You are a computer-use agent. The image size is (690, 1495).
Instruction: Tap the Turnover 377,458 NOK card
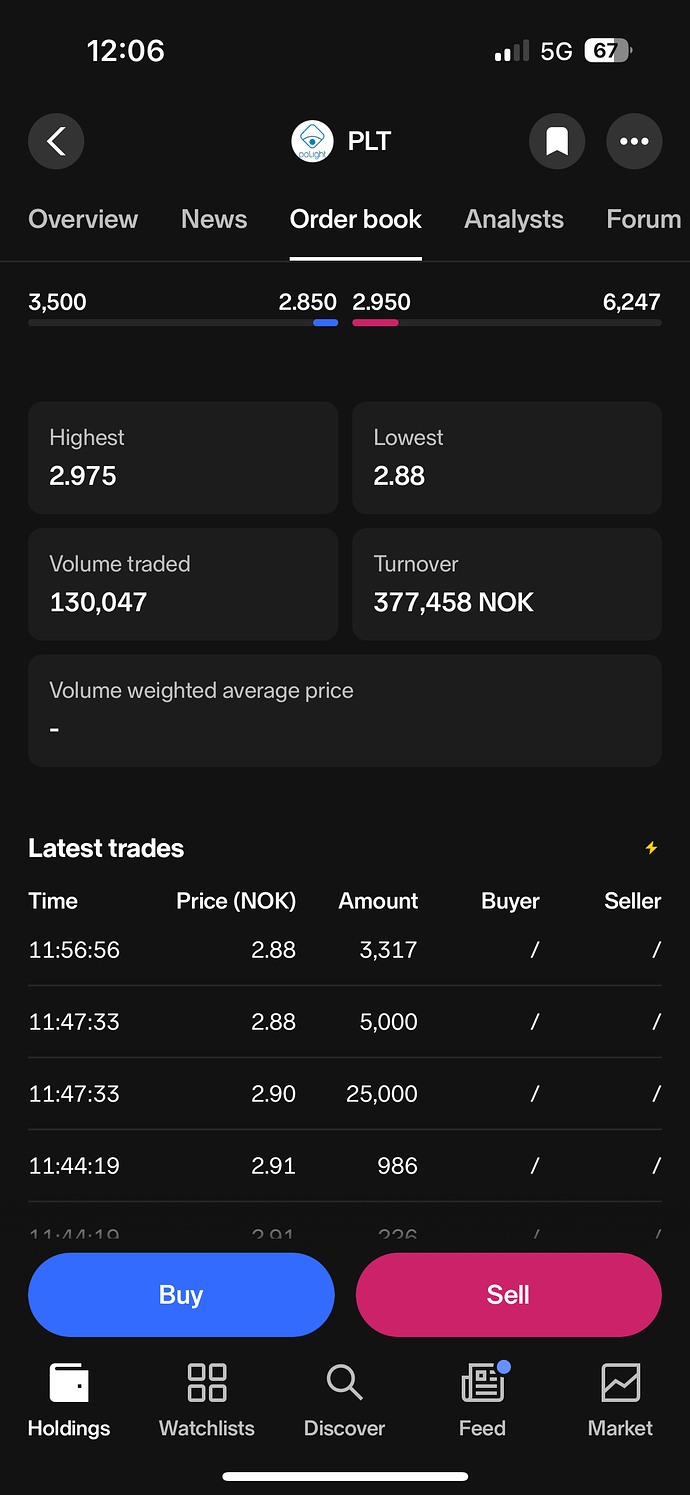pos(507,584)
